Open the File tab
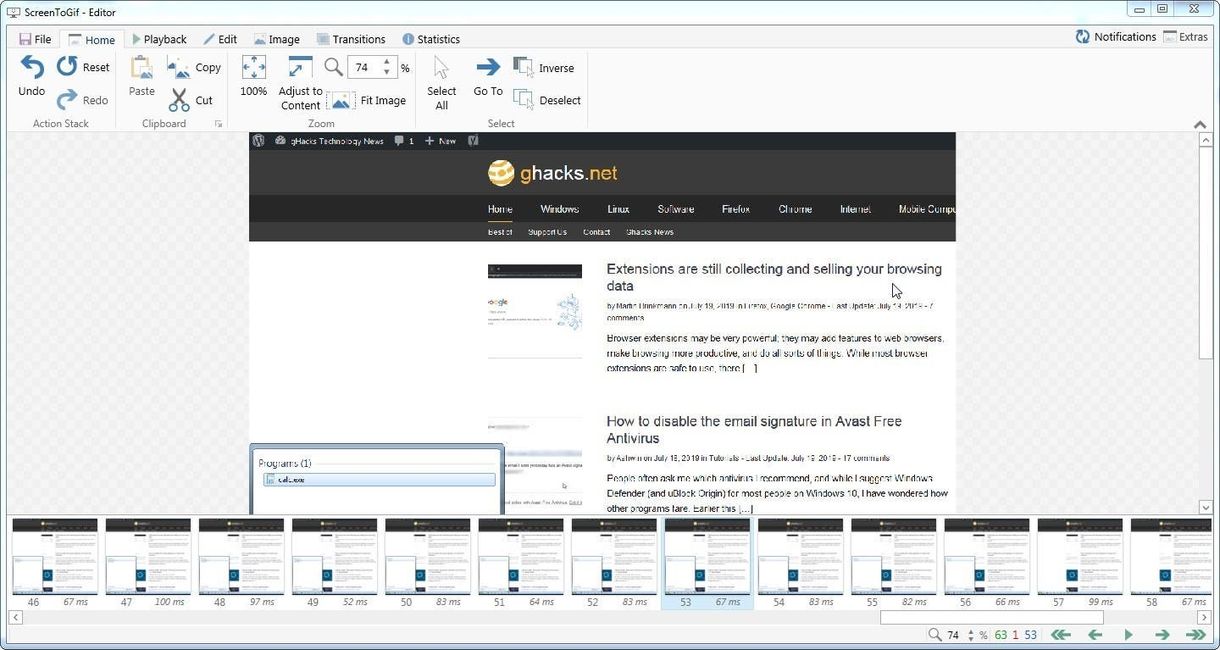 pyautogui.click(x=35, y=39)
